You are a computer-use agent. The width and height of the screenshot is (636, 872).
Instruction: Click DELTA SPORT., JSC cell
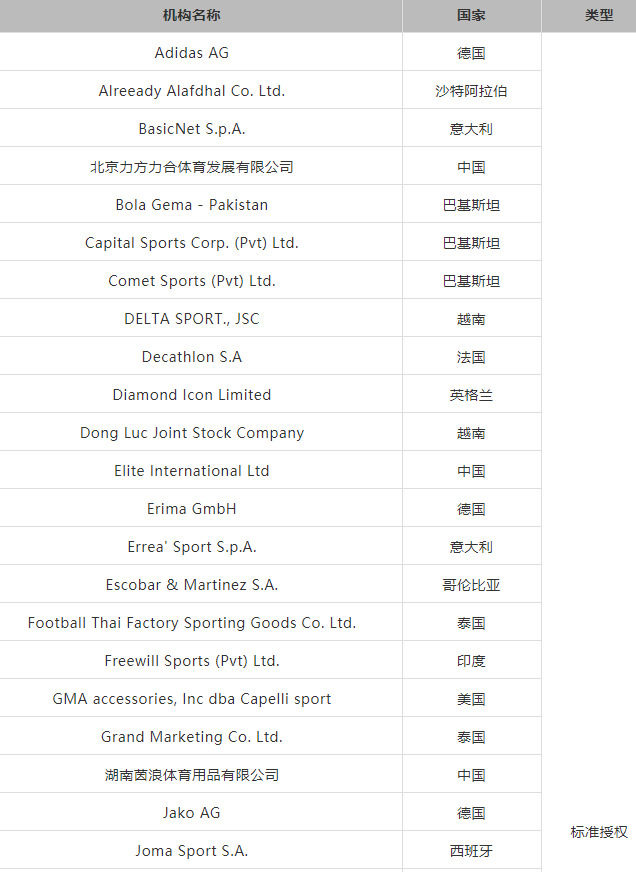[x=192, y=319]
